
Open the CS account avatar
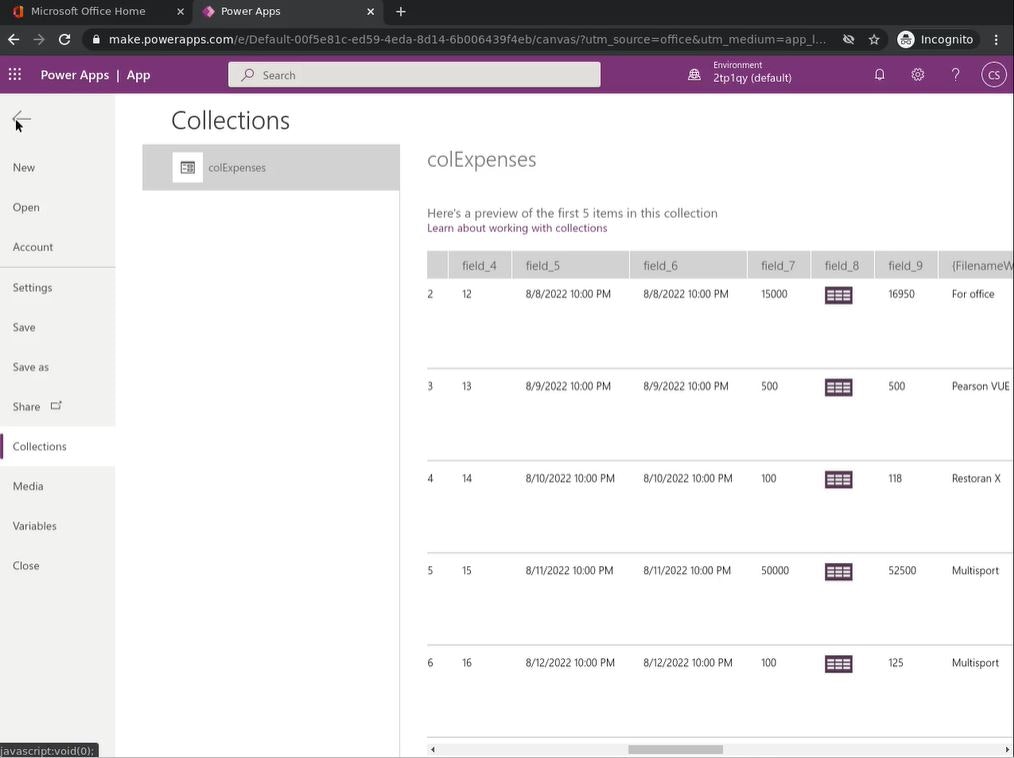tap(993, 75)
